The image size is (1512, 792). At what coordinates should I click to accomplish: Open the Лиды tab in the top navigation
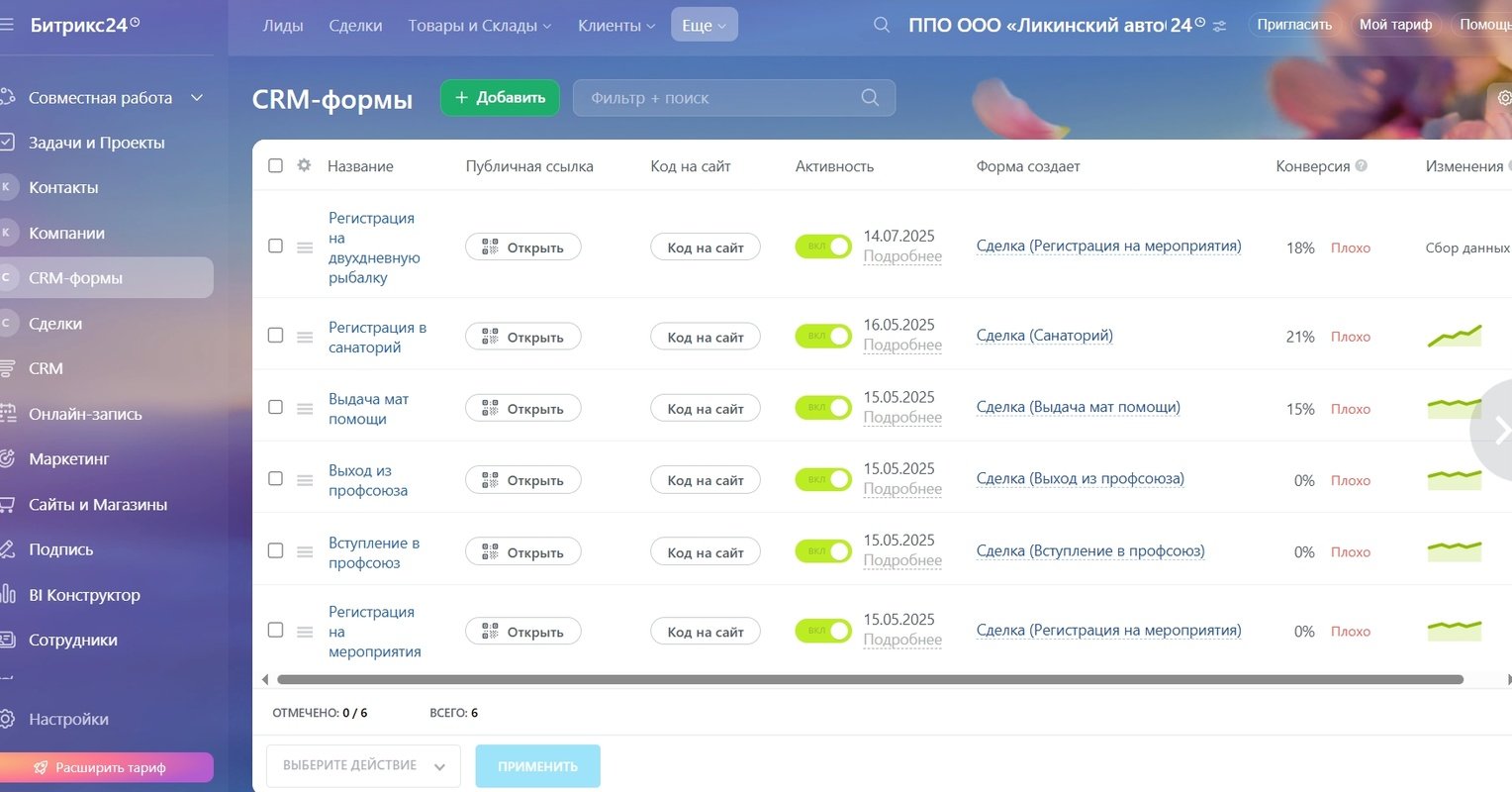click(x=283, y=26)
